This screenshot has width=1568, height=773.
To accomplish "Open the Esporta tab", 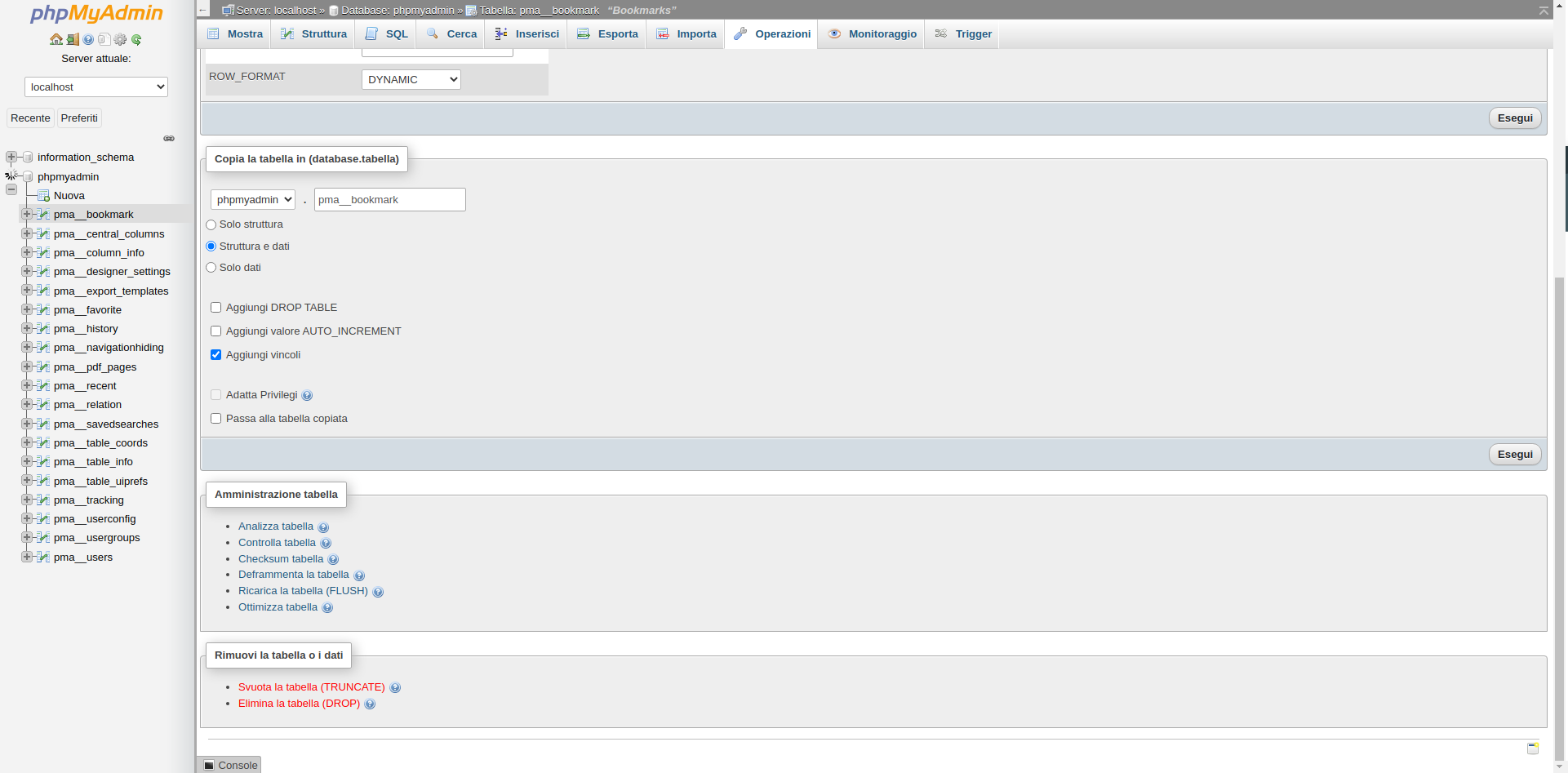I will [607, 34].
